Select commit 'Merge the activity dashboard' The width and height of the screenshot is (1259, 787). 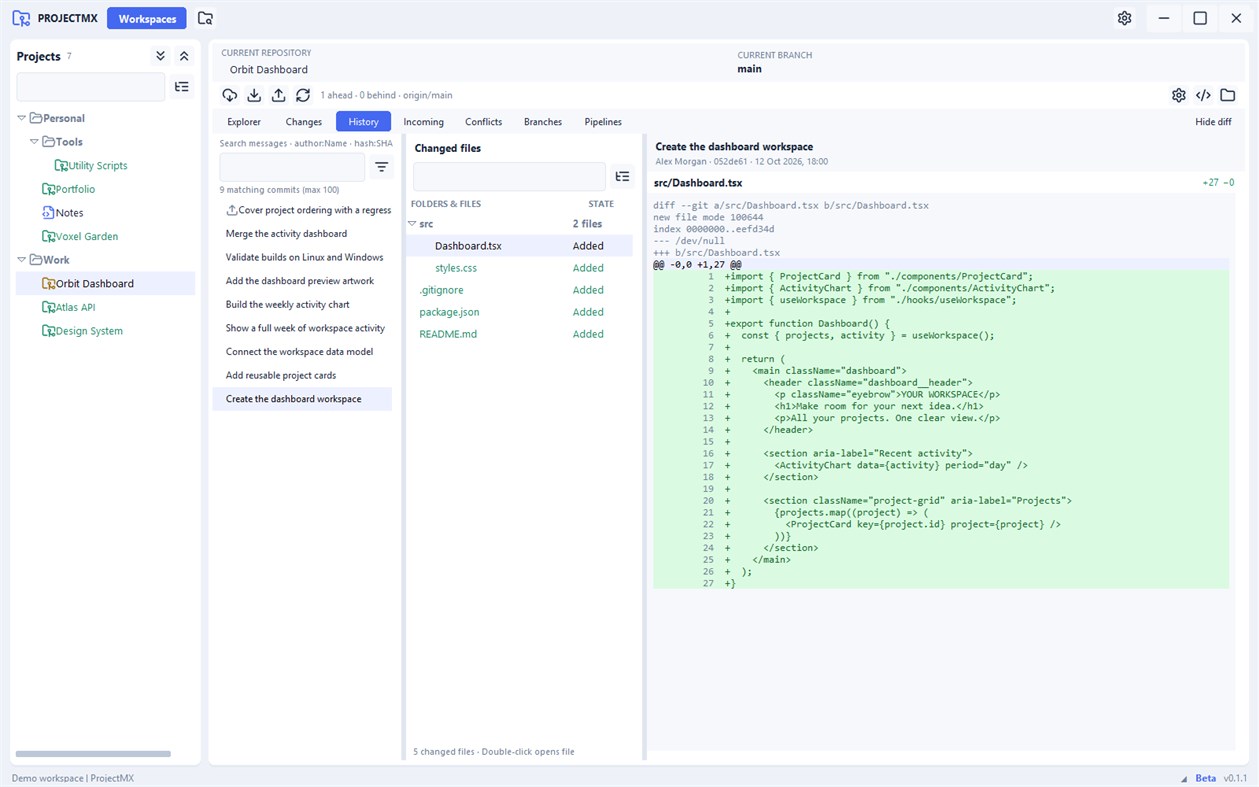(302, 234)
